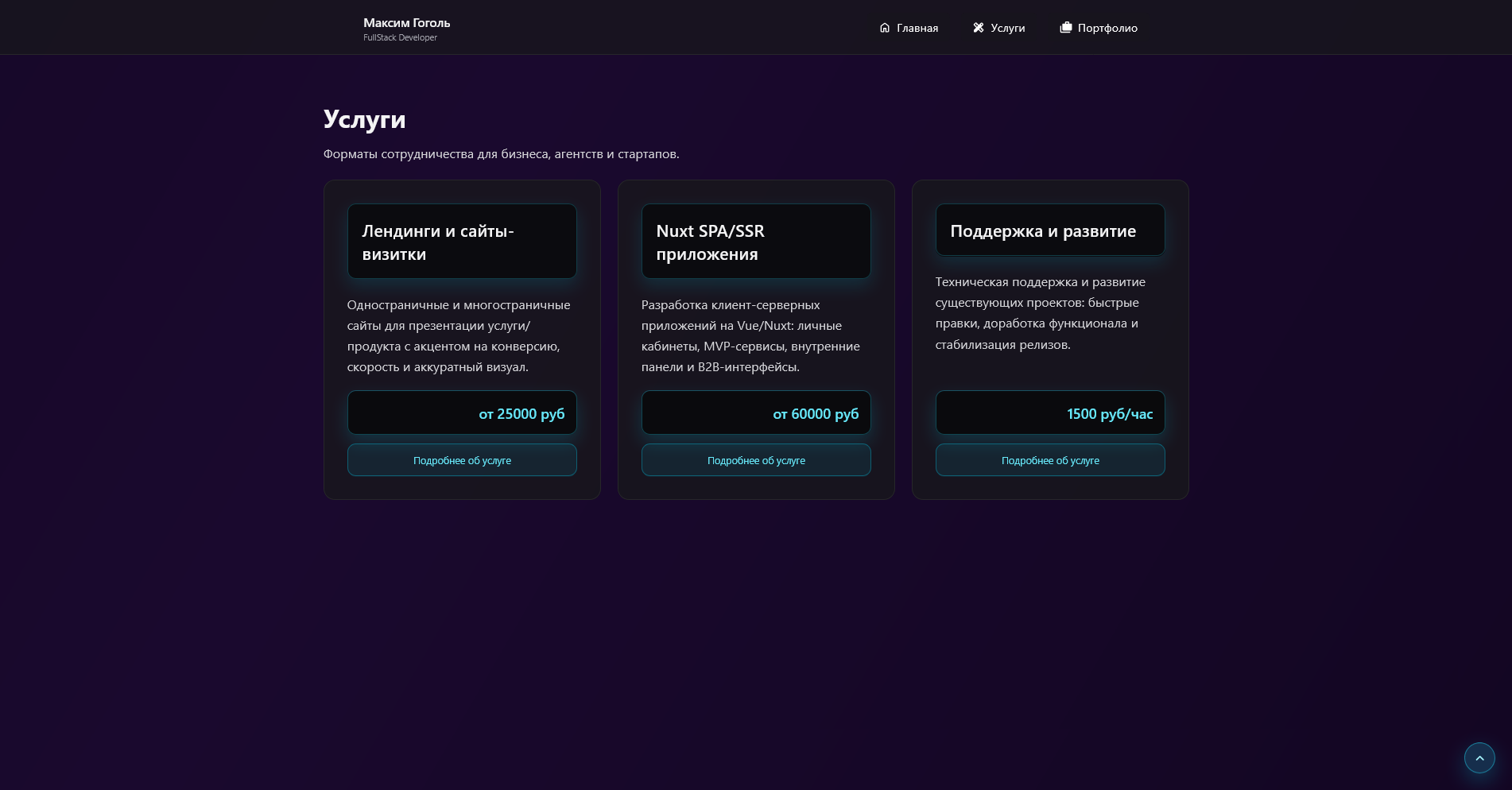This screenshot has width=1512, height=790.
Task: Click the от 60000 руб price box
Action: tap(756, 412)
